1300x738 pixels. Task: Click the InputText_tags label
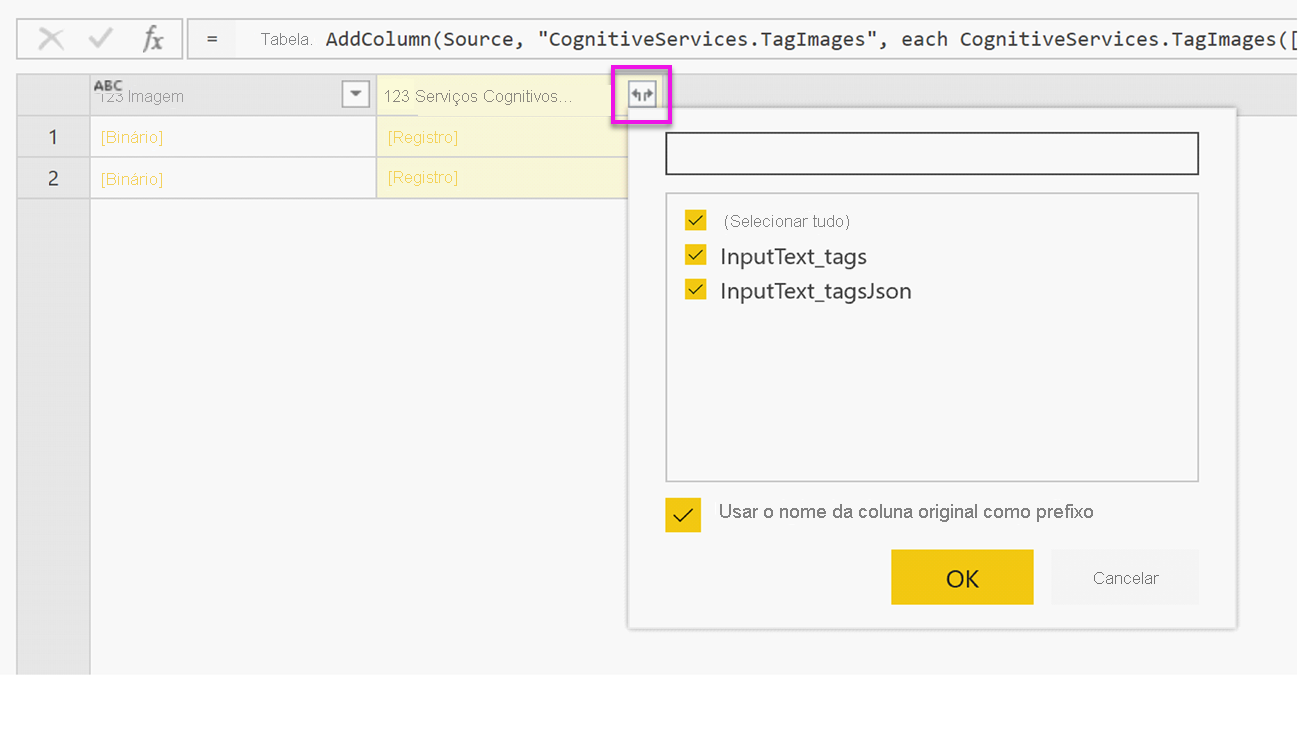click(x=793, y=256)
